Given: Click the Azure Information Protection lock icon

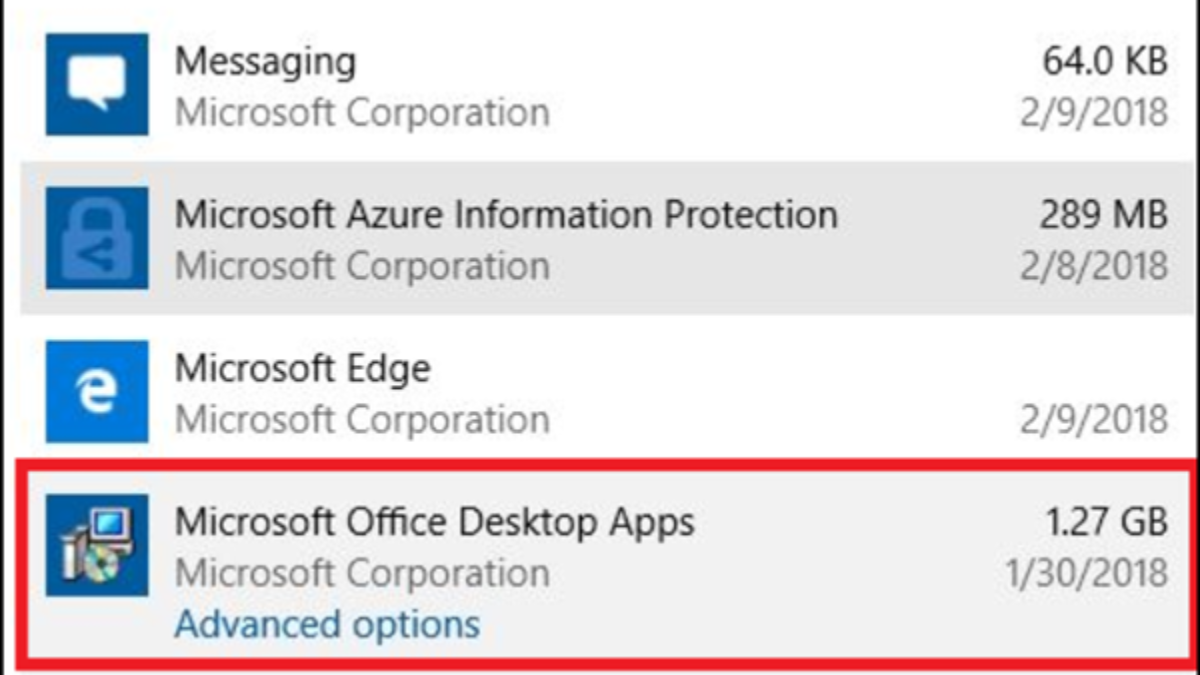Looking at the screenshot, I should coord(97,238).
